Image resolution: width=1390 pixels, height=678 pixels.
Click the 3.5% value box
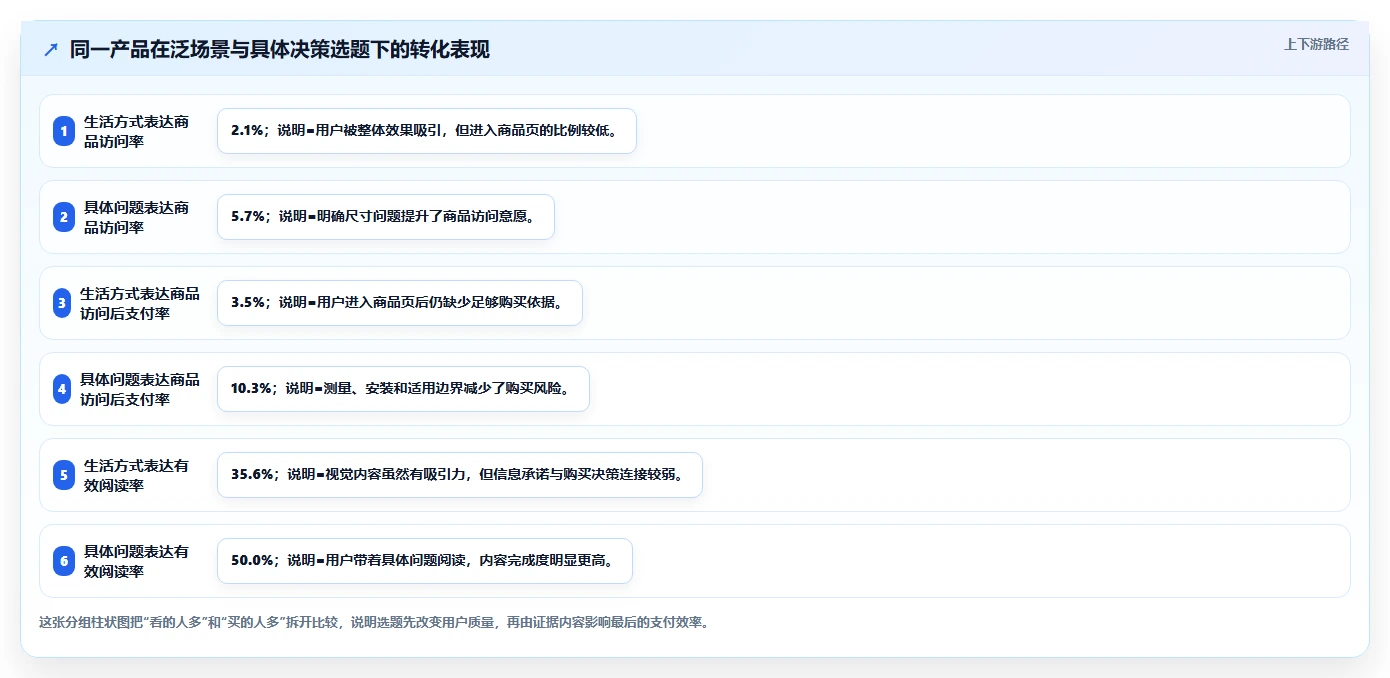[400, 303]
